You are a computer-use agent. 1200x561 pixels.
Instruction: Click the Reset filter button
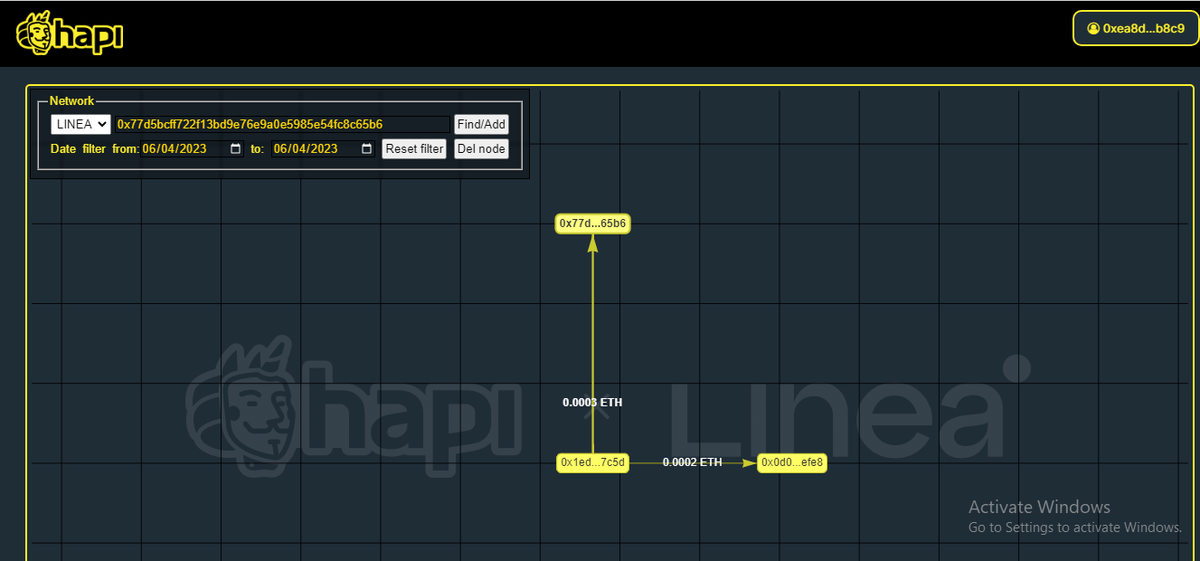[x=414, y=149]
